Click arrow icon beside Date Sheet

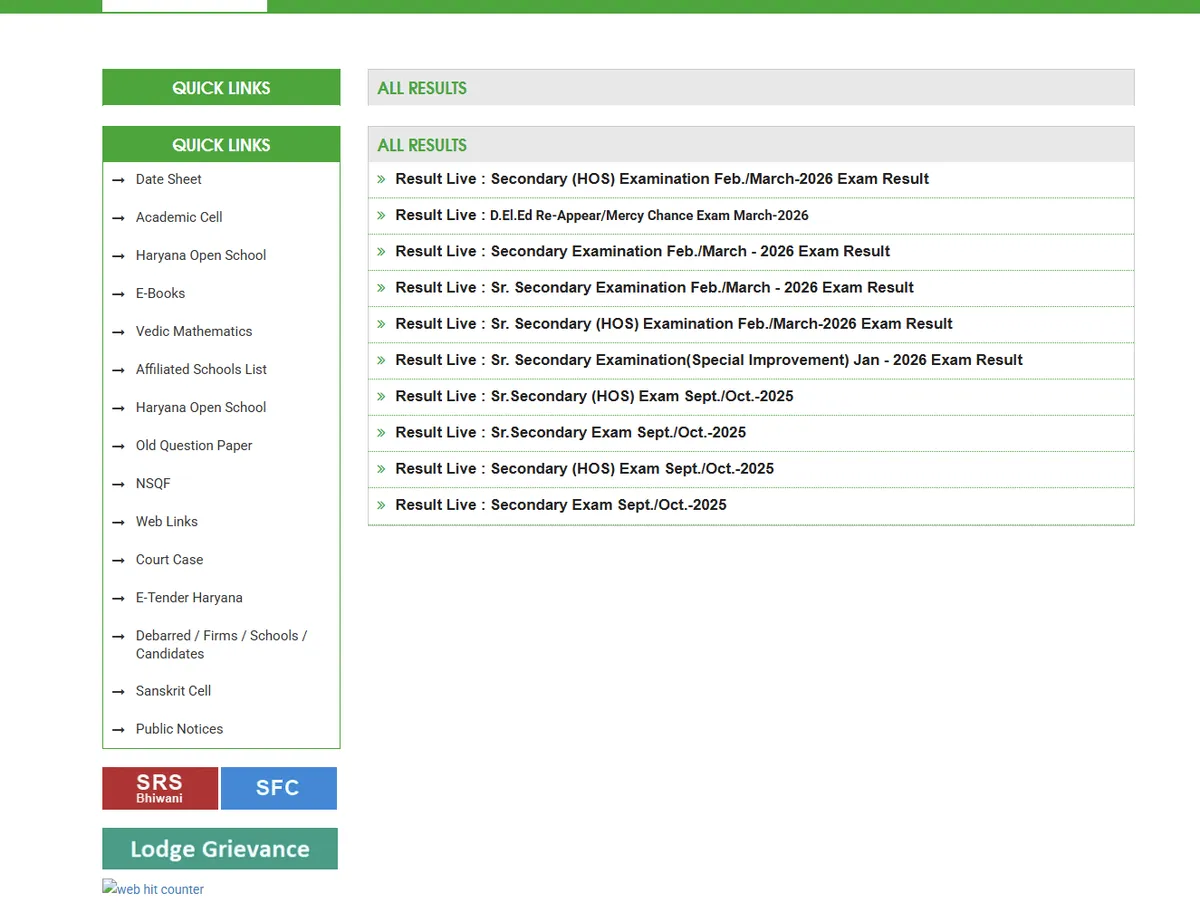tap(118, 180)
